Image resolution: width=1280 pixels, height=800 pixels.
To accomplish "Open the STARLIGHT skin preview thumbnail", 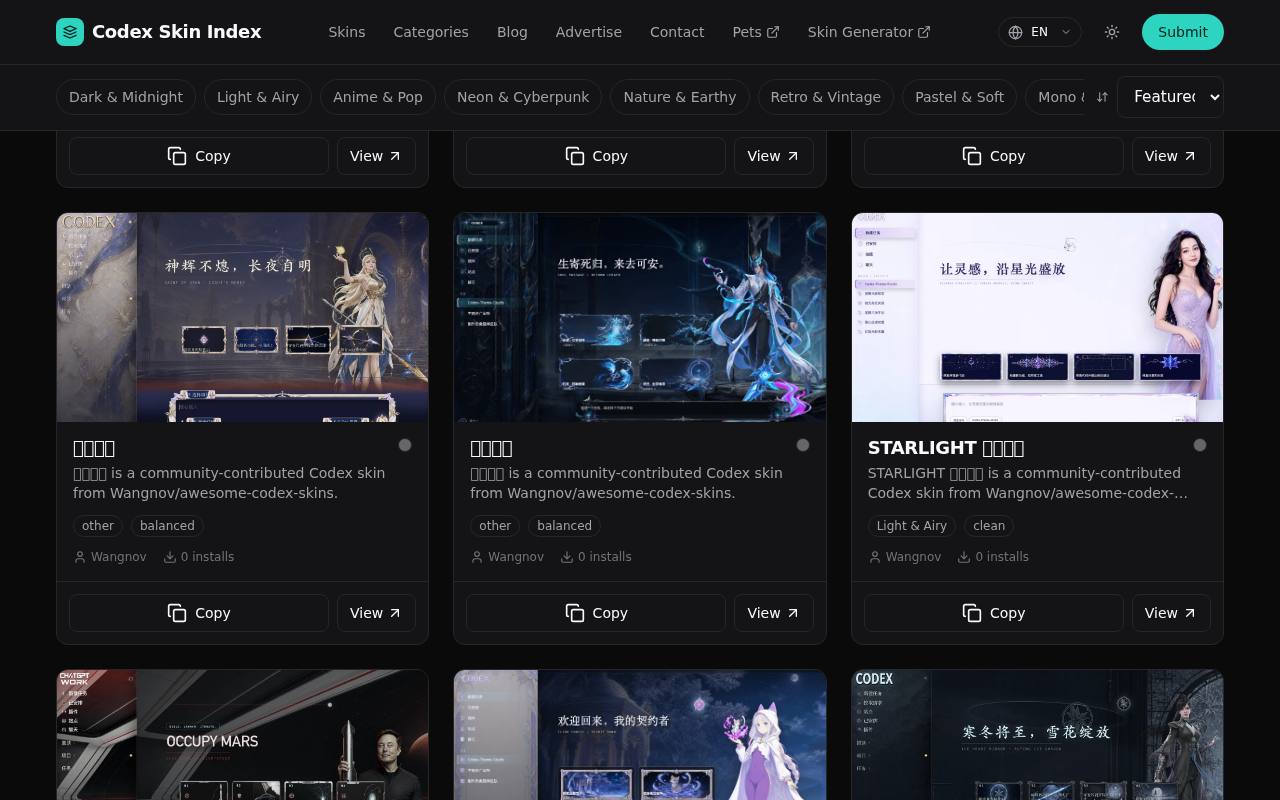I will click(x=1037, y=317).
